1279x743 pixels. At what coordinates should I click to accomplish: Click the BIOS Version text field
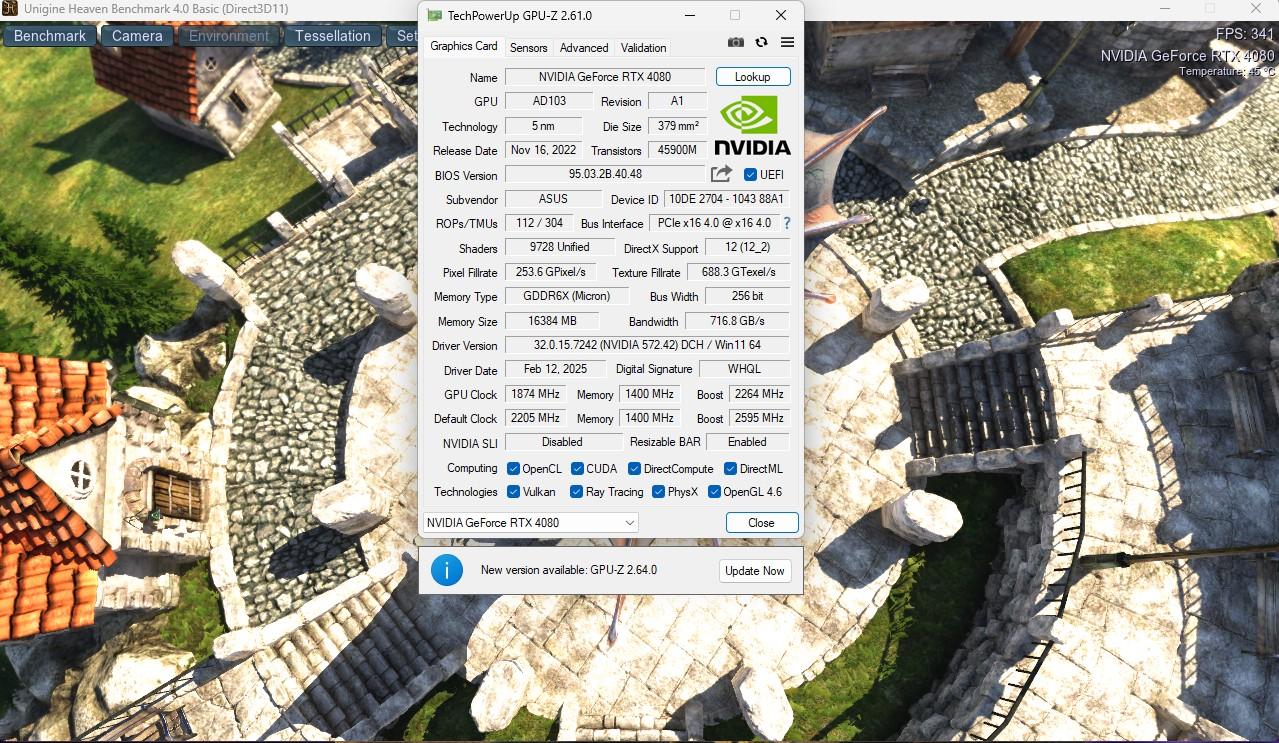click(x=605, y=174)
